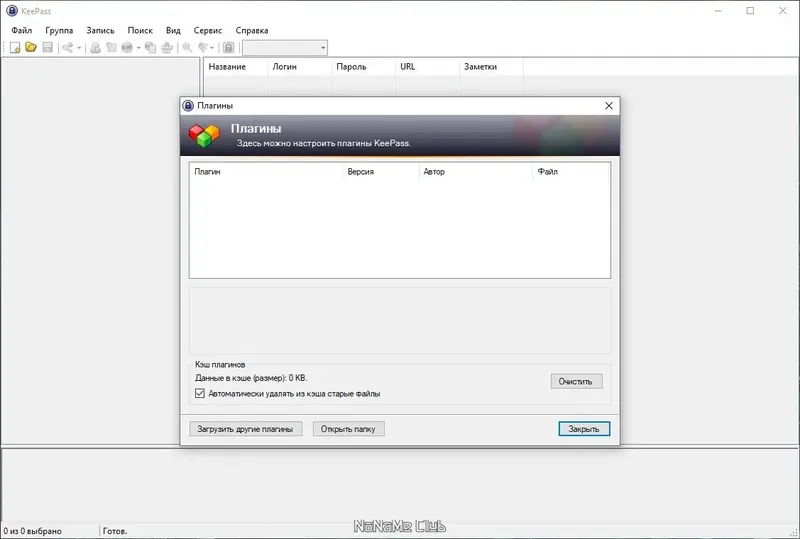Expand the Show entries dropdown arrow
The height and width of the screenshot is (539, 800).
click(x=212, y=48)
